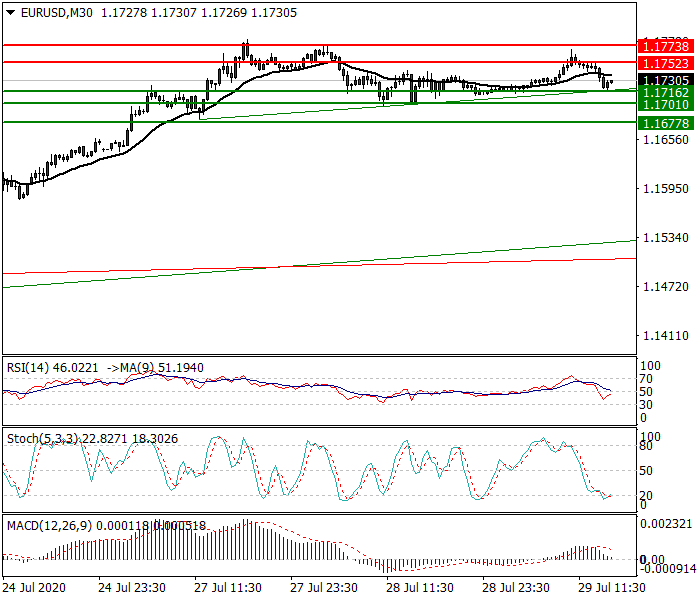700x600 pixels.
Task: Select the 24 Jul 2020 date label
Action: 34,588
